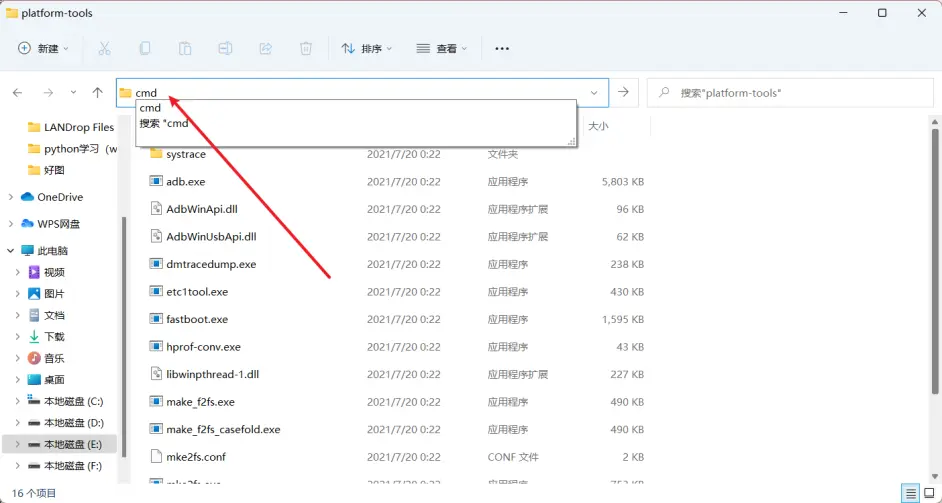The image size is (942, 503).
Task: Open the 排序 sort dropdown
Action: pos(367,49)
